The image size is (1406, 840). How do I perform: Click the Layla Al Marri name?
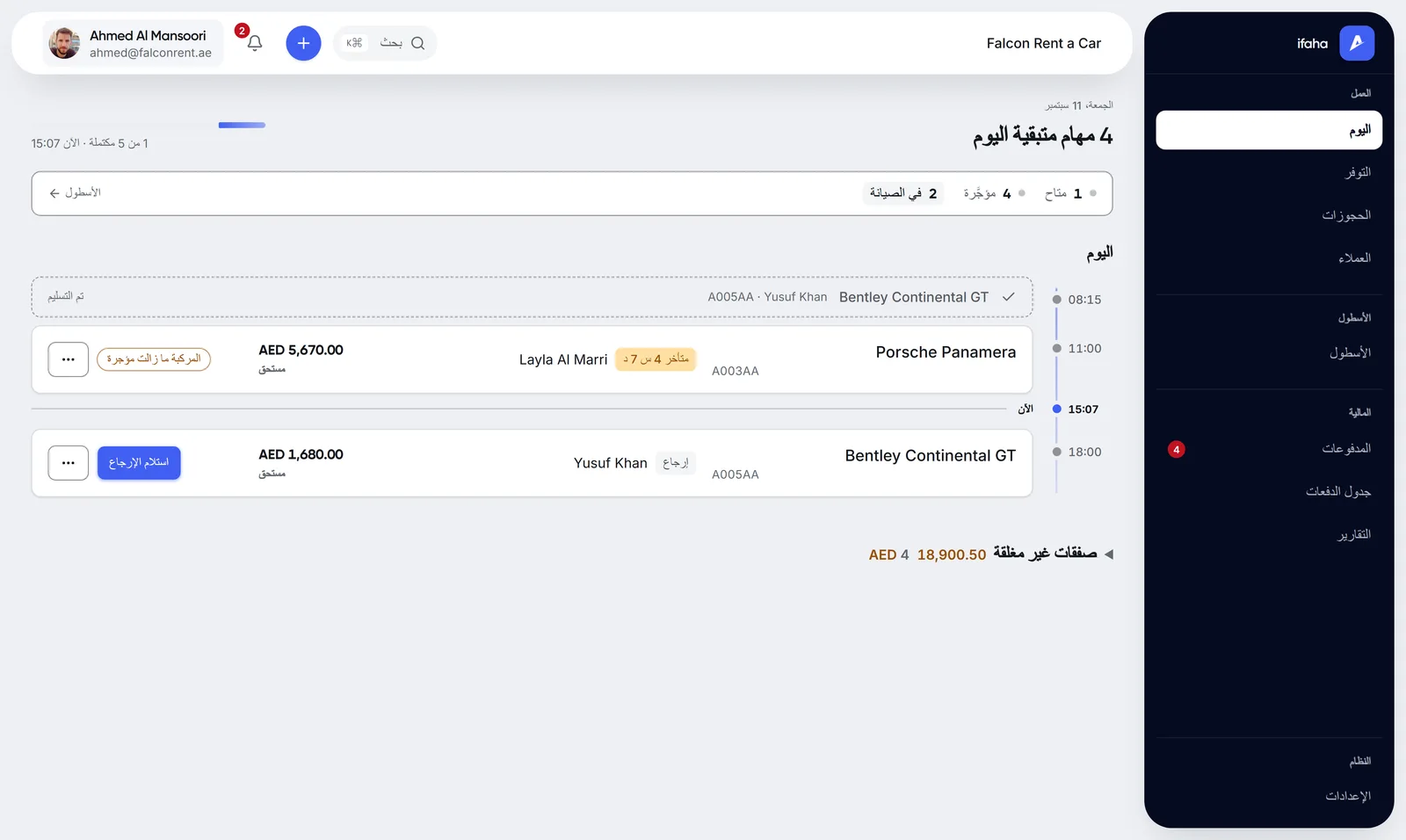[x=563, y=359]
